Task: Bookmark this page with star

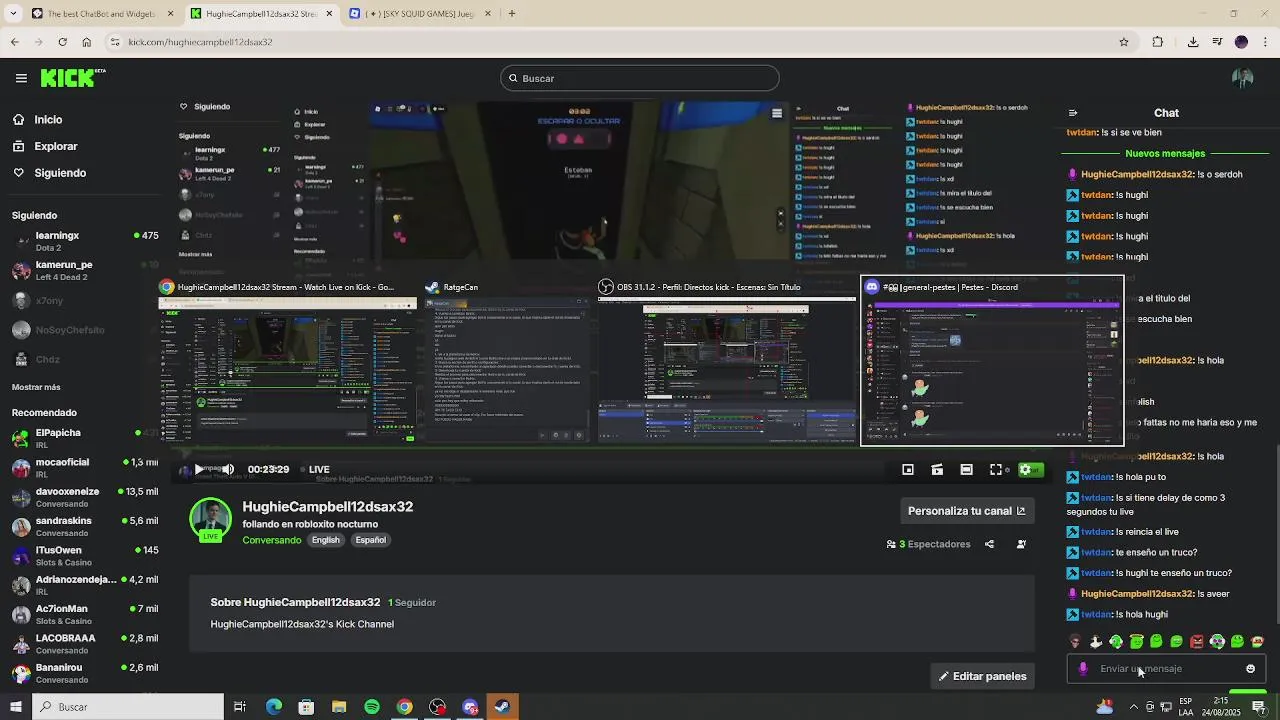Action: pos(1124,42)
